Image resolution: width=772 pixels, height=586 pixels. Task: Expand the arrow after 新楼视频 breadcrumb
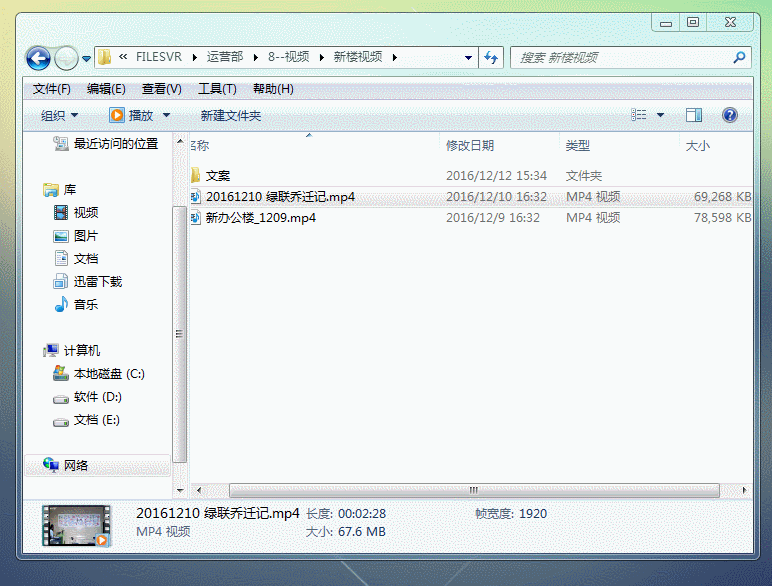395,58
